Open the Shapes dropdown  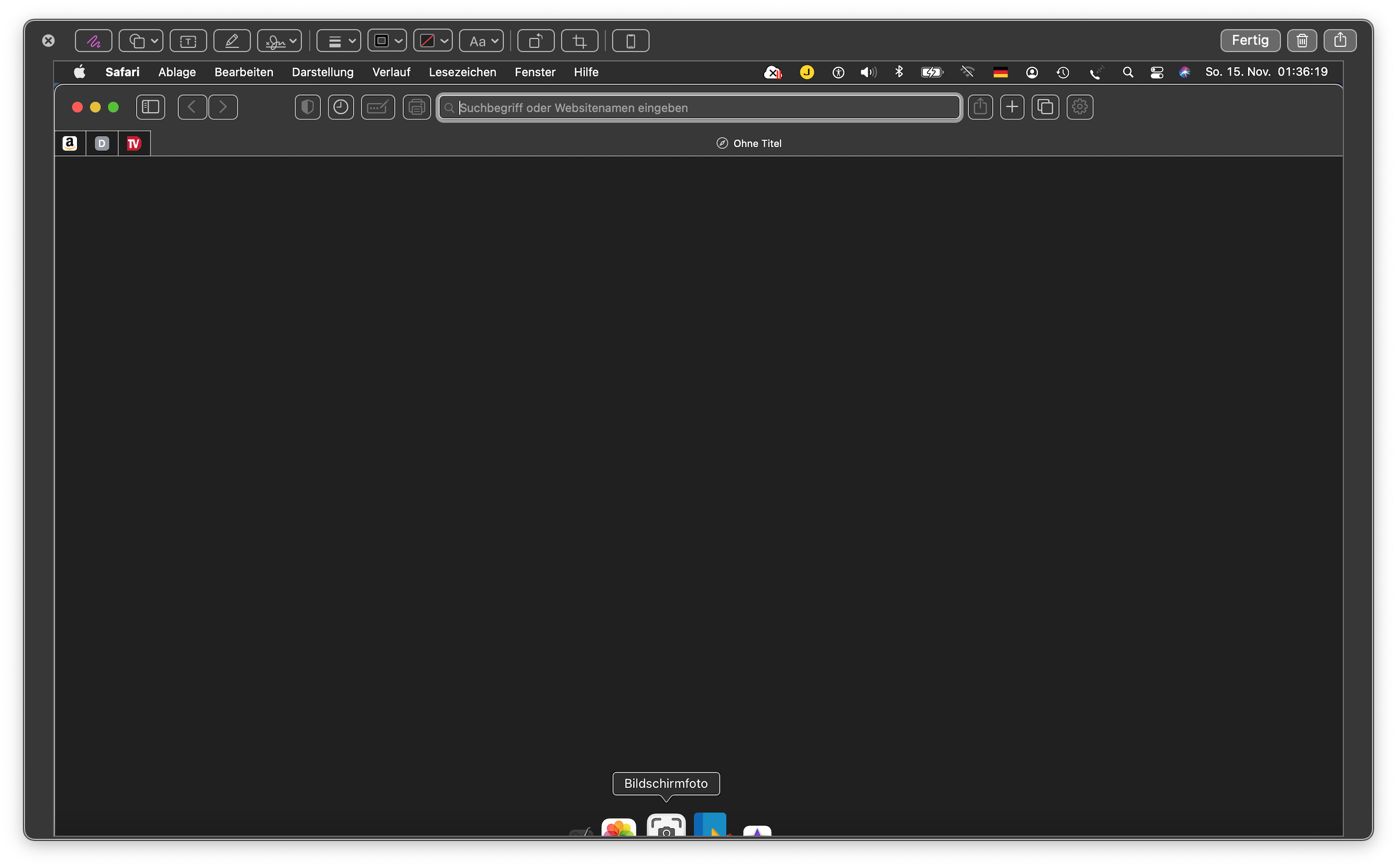141,41
